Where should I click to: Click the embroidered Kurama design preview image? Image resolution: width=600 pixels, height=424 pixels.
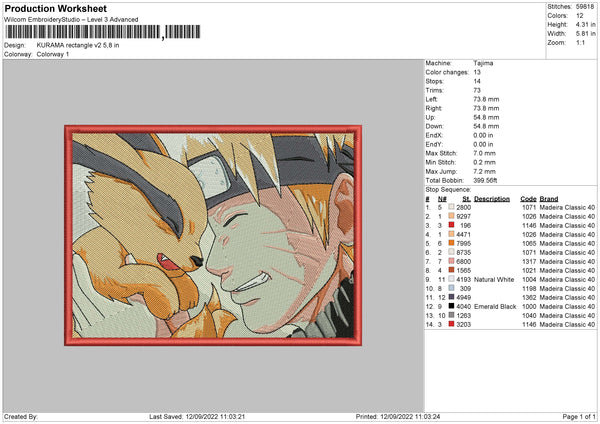click(x=213, y=235)
